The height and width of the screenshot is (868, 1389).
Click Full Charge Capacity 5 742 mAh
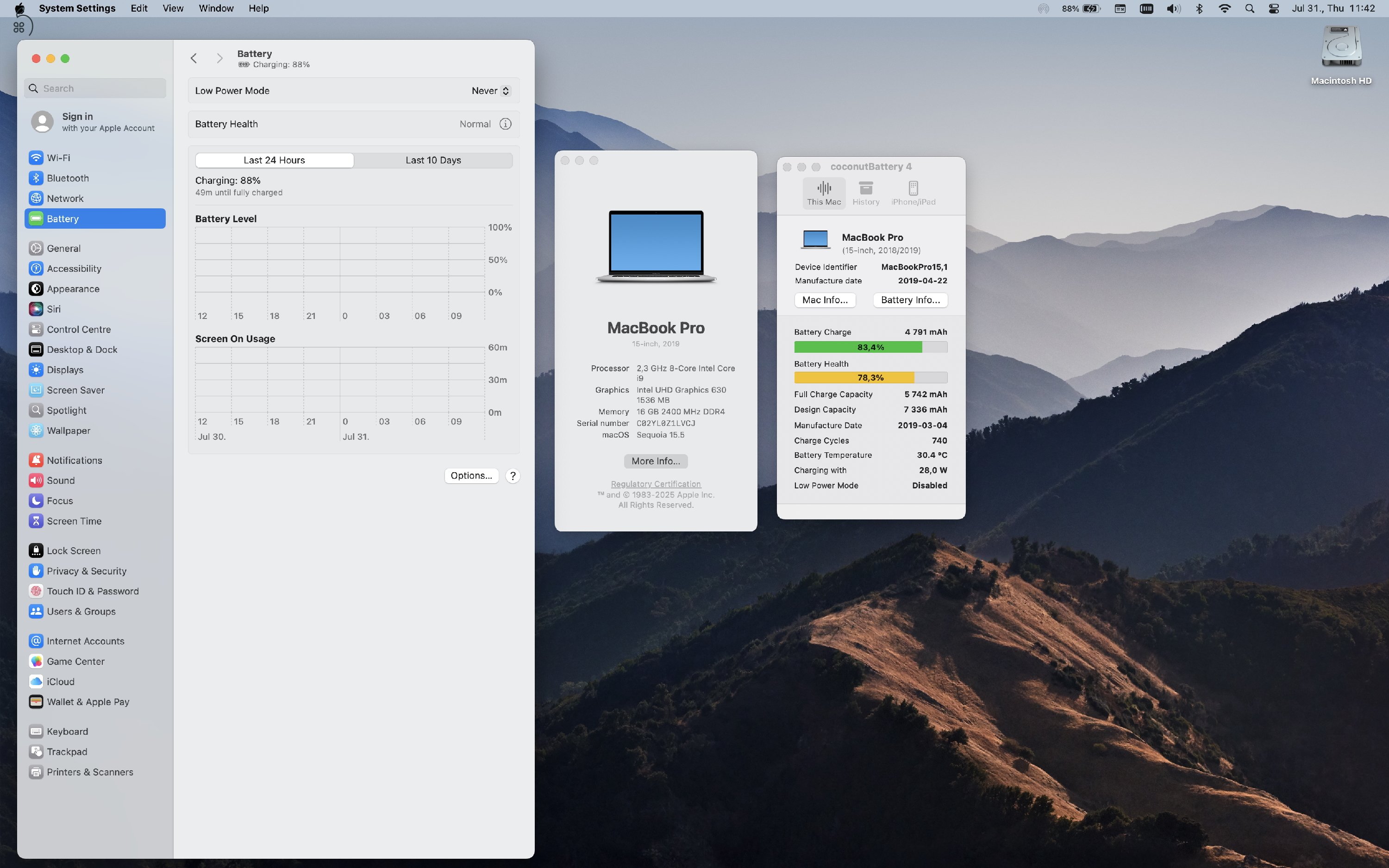(x=925, y=394)
